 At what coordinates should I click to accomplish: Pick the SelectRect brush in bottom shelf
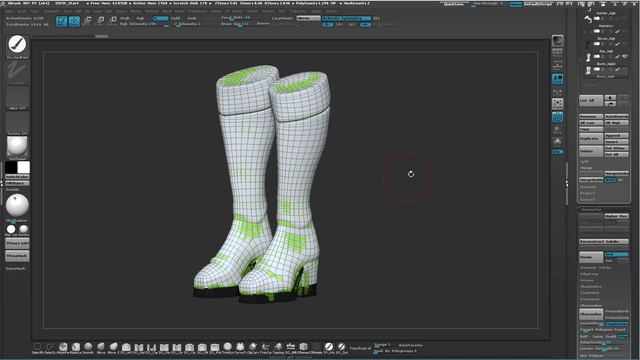37,348
